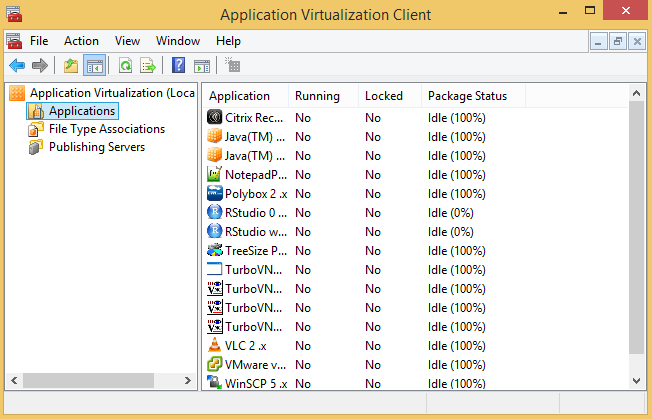652x419 pixels.
Task: Toggle the Show/Hide Action Pane icon
Action: click(202, 66)
